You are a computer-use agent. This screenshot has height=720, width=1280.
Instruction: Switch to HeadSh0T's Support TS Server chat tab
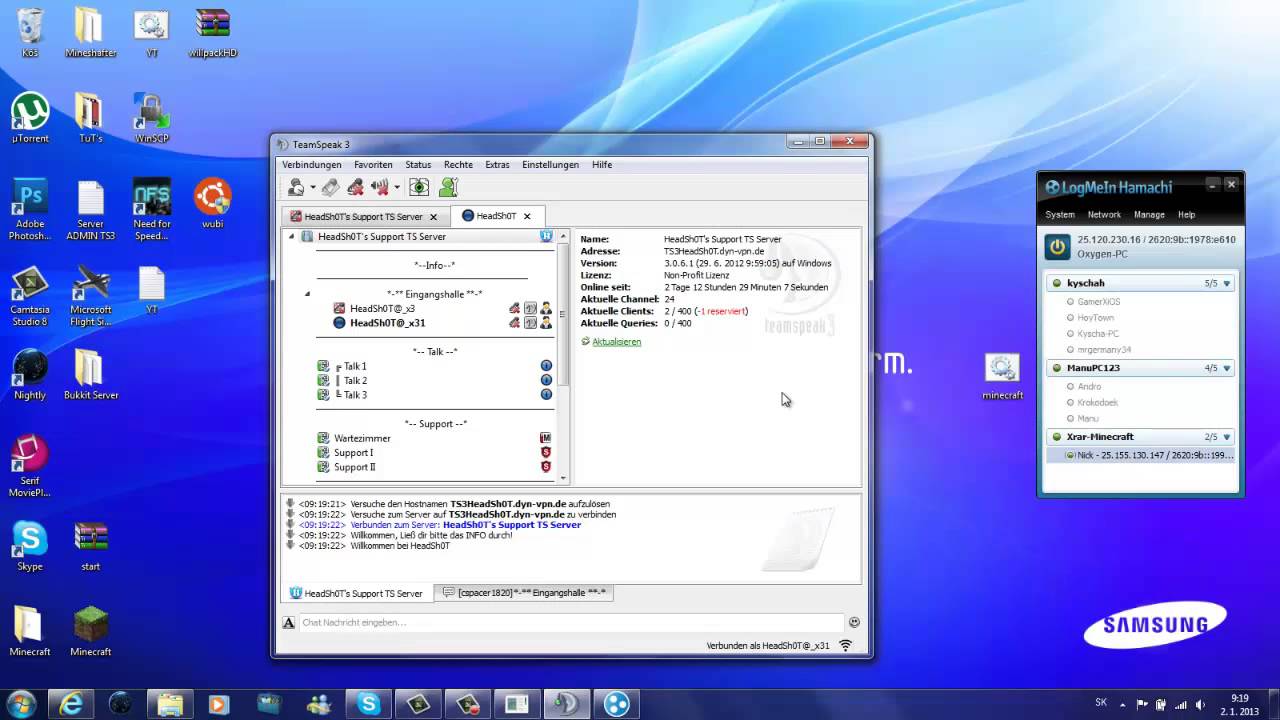click(357, 593)
